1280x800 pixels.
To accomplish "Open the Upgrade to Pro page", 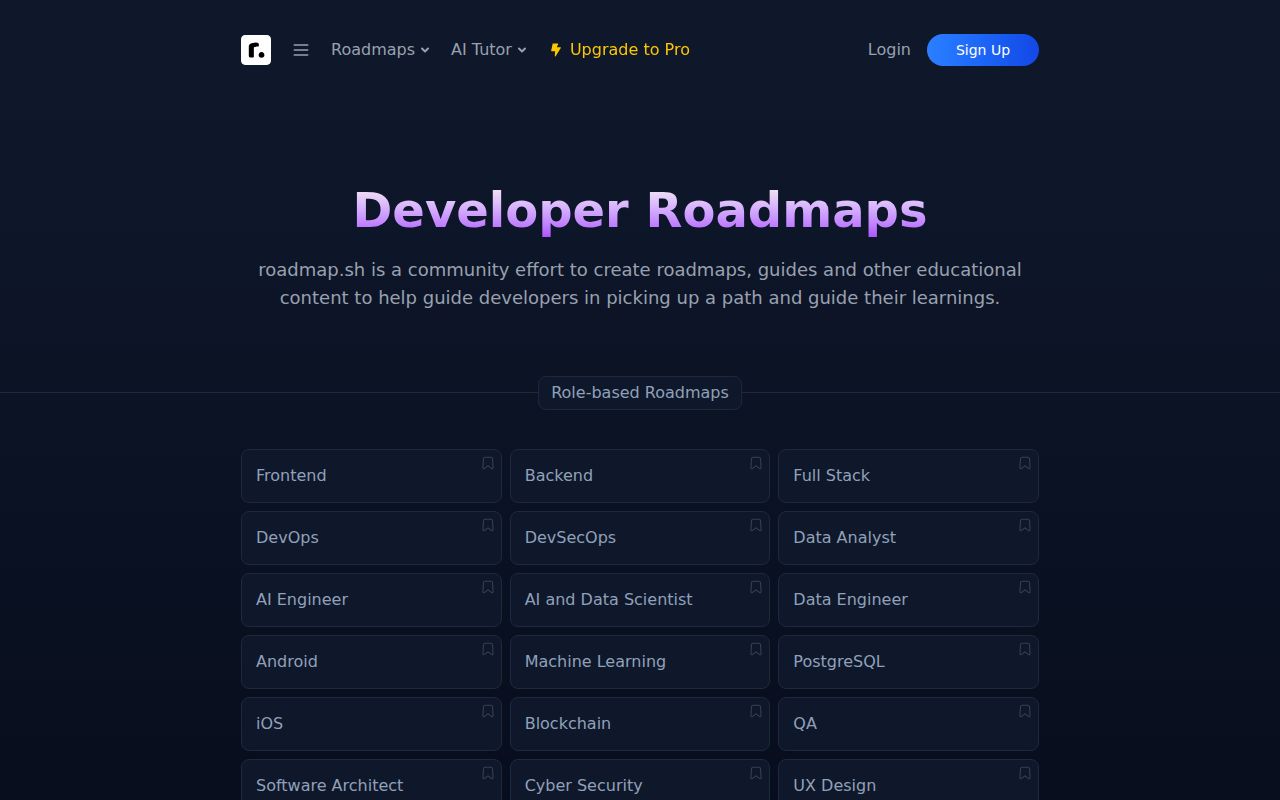I will coord(630,49).
